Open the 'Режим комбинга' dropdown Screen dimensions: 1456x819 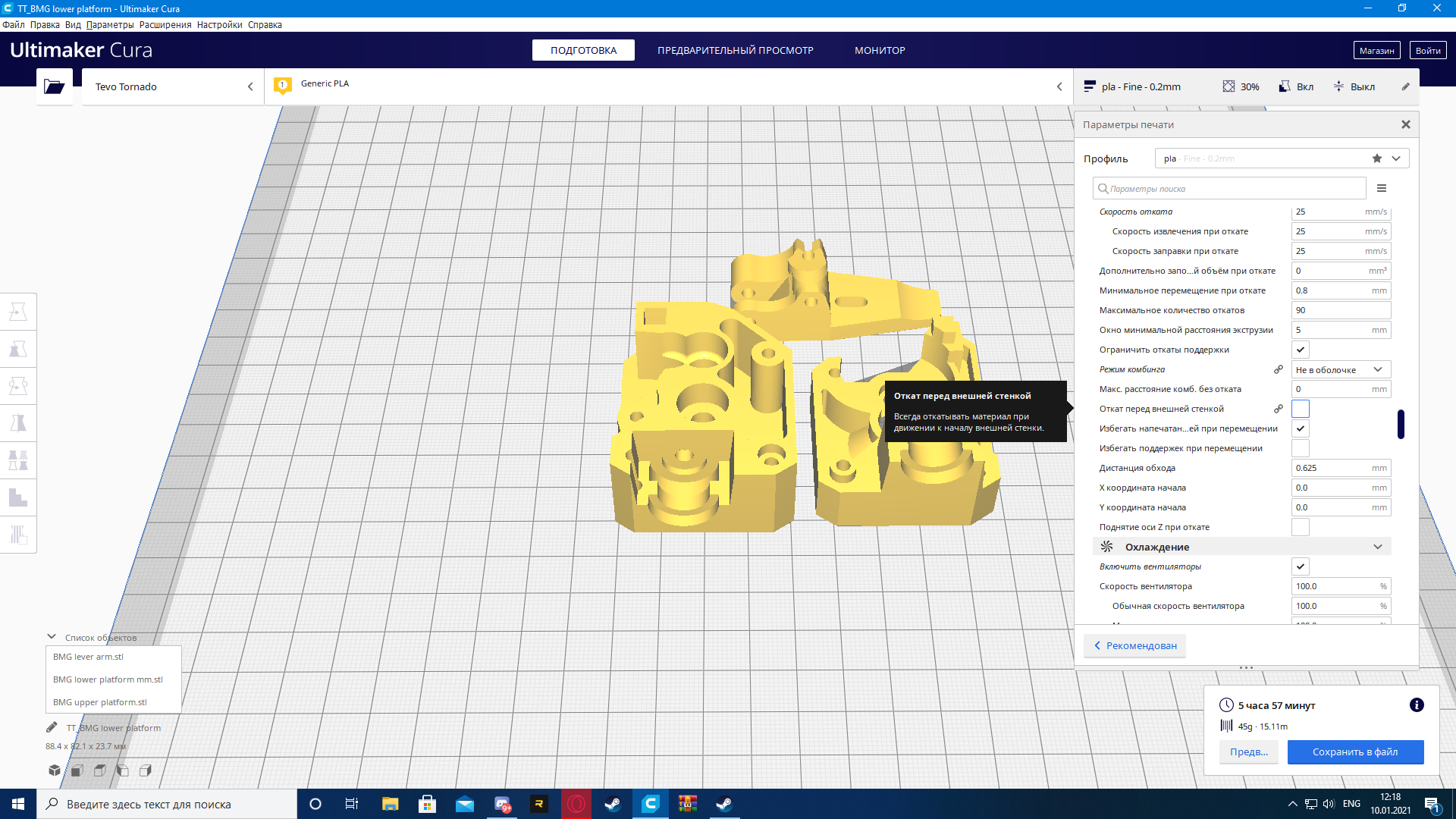pyautogui.click(x=1340, y=369)
